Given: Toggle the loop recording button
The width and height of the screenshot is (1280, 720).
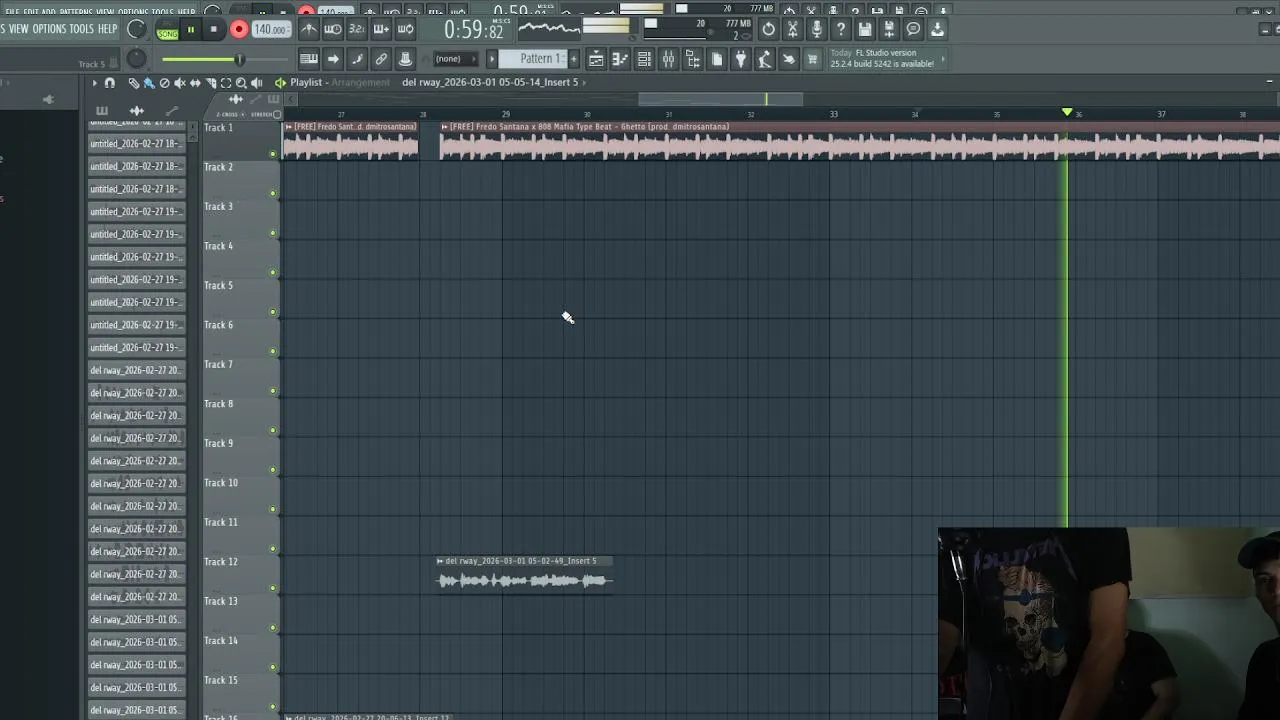Looking at the screenshot, I should pyautogui.click(x=405, y=29).
